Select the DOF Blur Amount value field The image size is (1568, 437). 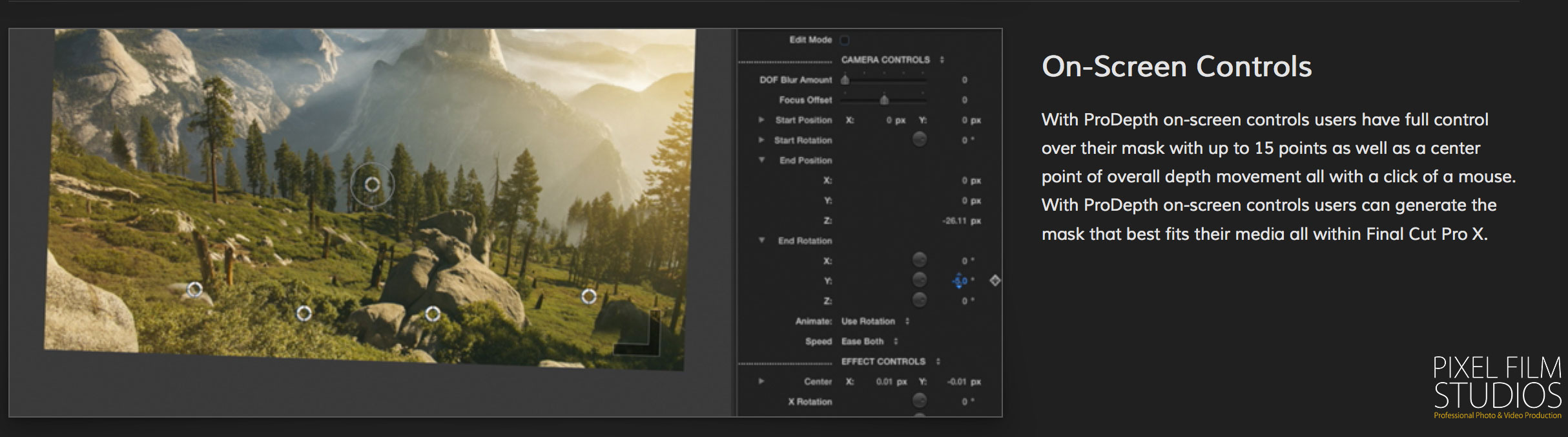[x=964, y=80]
